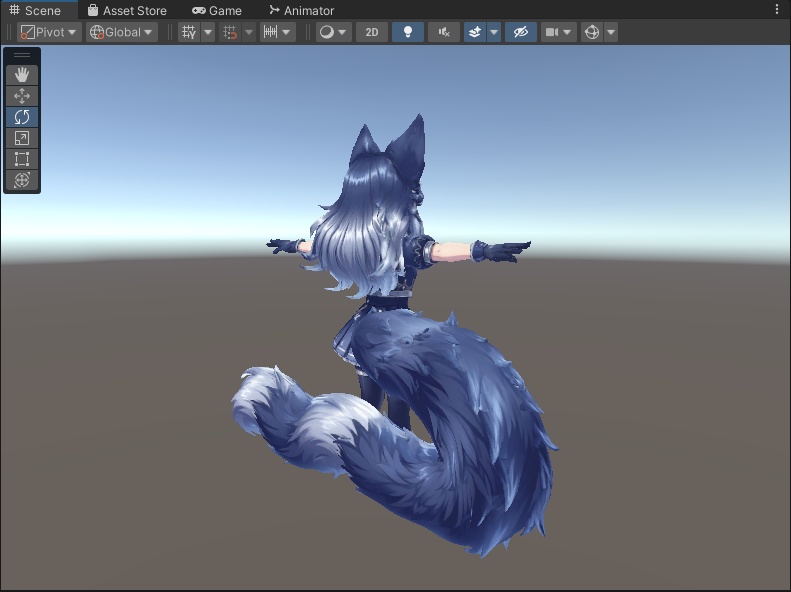
Task: Toggle the gizmos sphere icon
Action: (x=592, y=32)
